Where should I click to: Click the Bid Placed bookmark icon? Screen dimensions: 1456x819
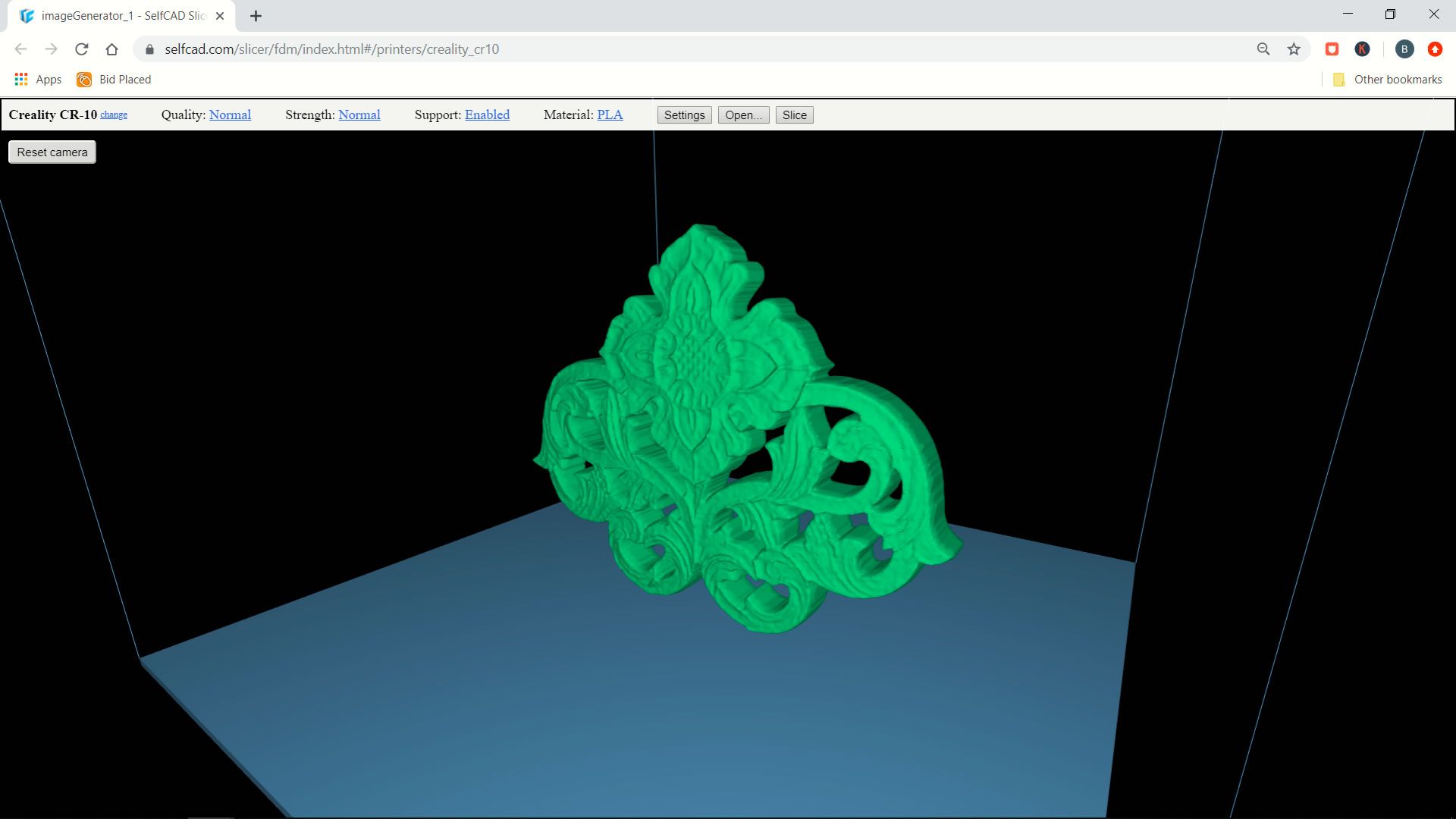coord(83,79)
